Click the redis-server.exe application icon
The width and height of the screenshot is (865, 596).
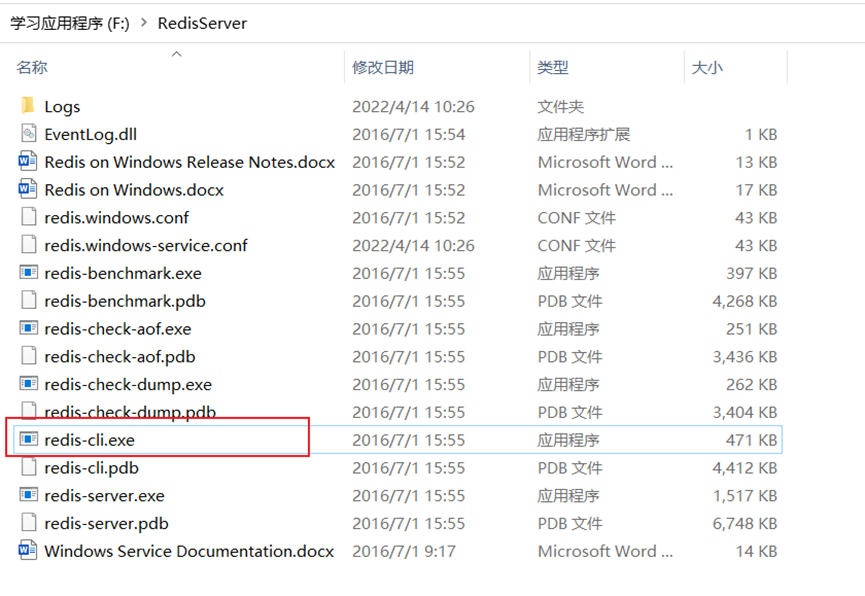[28, 494]
